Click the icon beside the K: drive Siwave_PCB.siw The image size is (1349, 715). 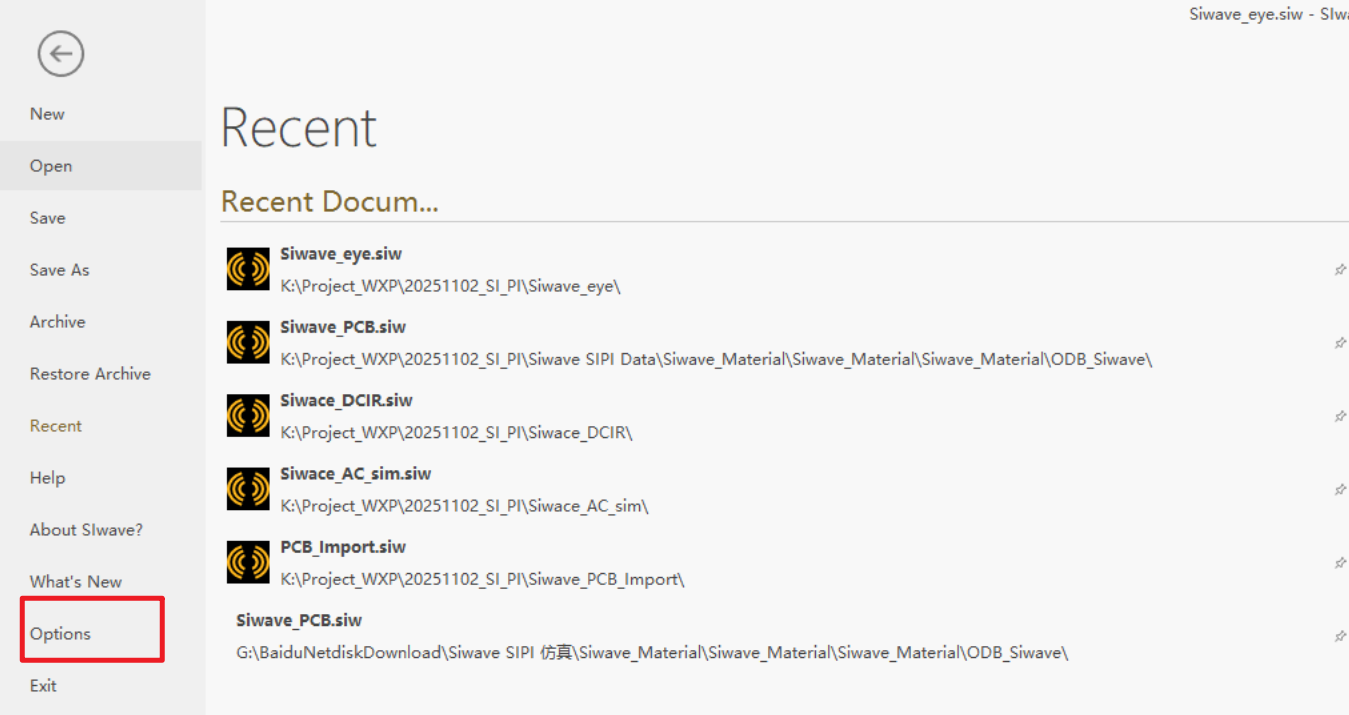[x=248, y=342]
